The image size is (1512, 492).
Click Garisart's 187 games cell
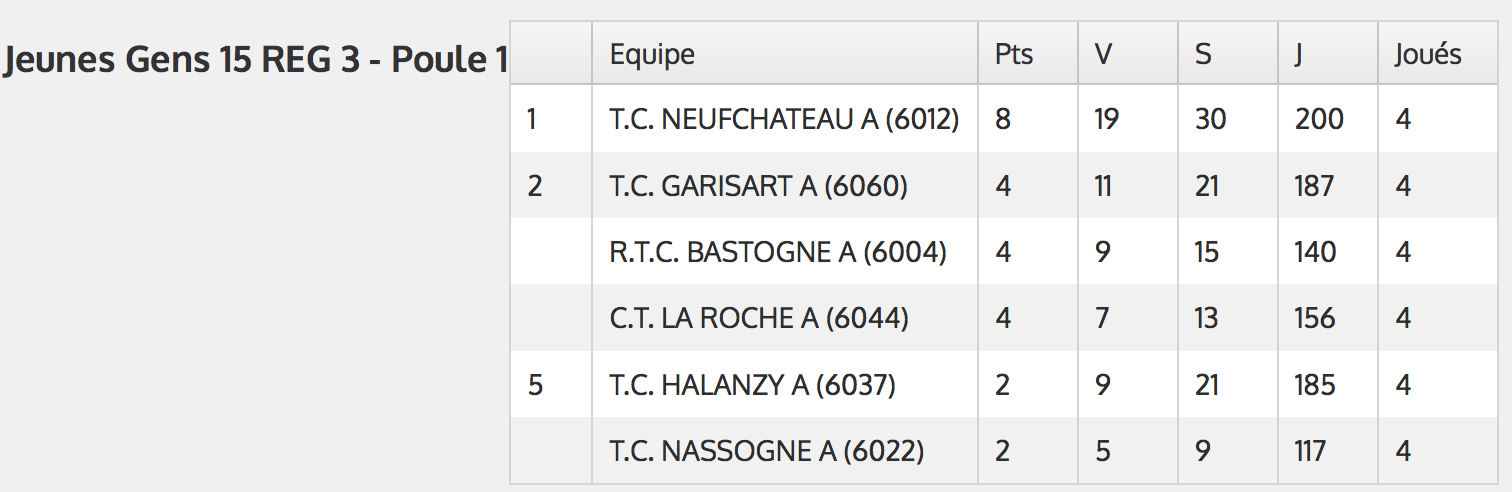click(x=1328, y=186)
